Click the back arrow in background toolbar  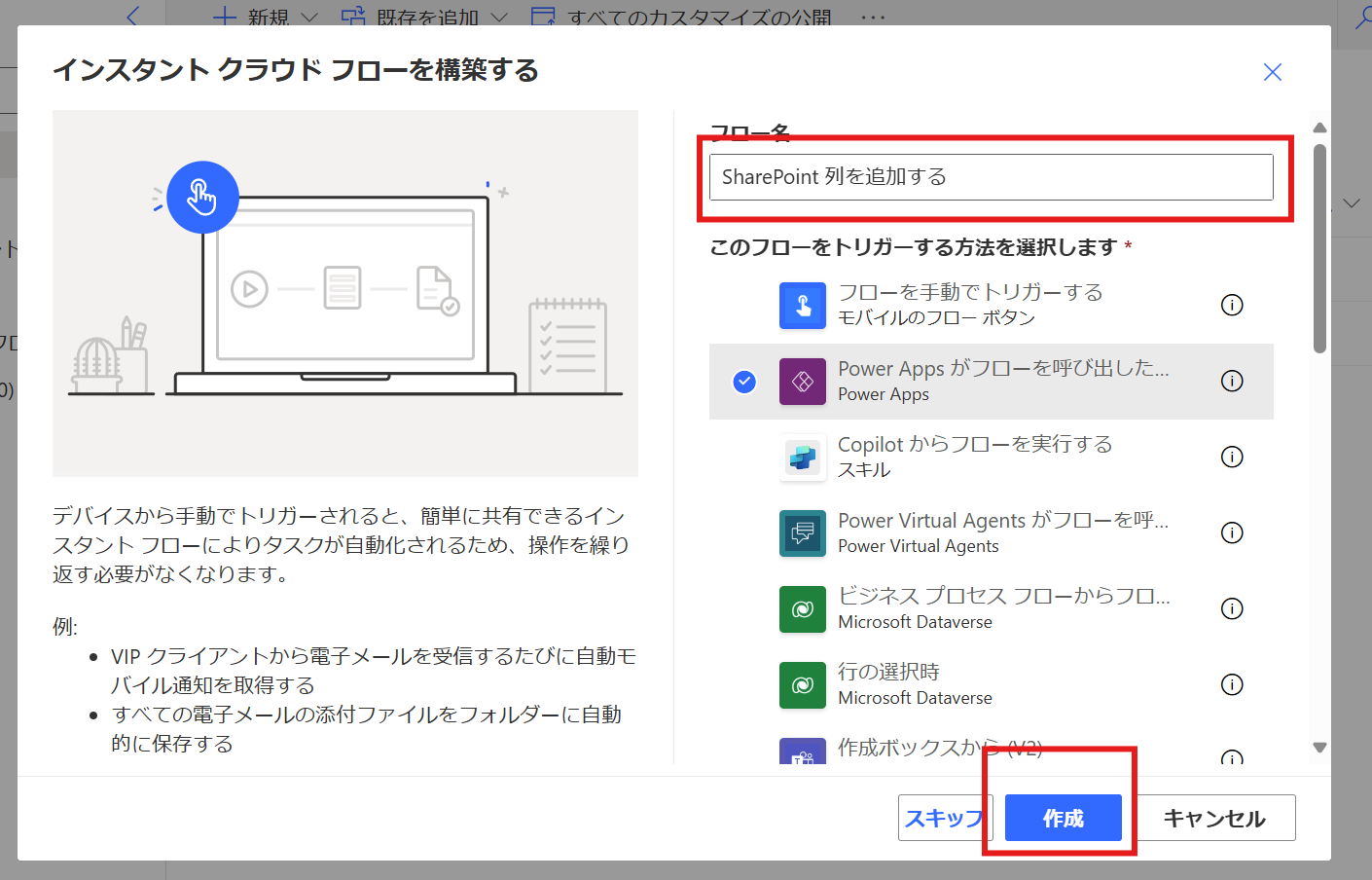[x=133, y=15]
